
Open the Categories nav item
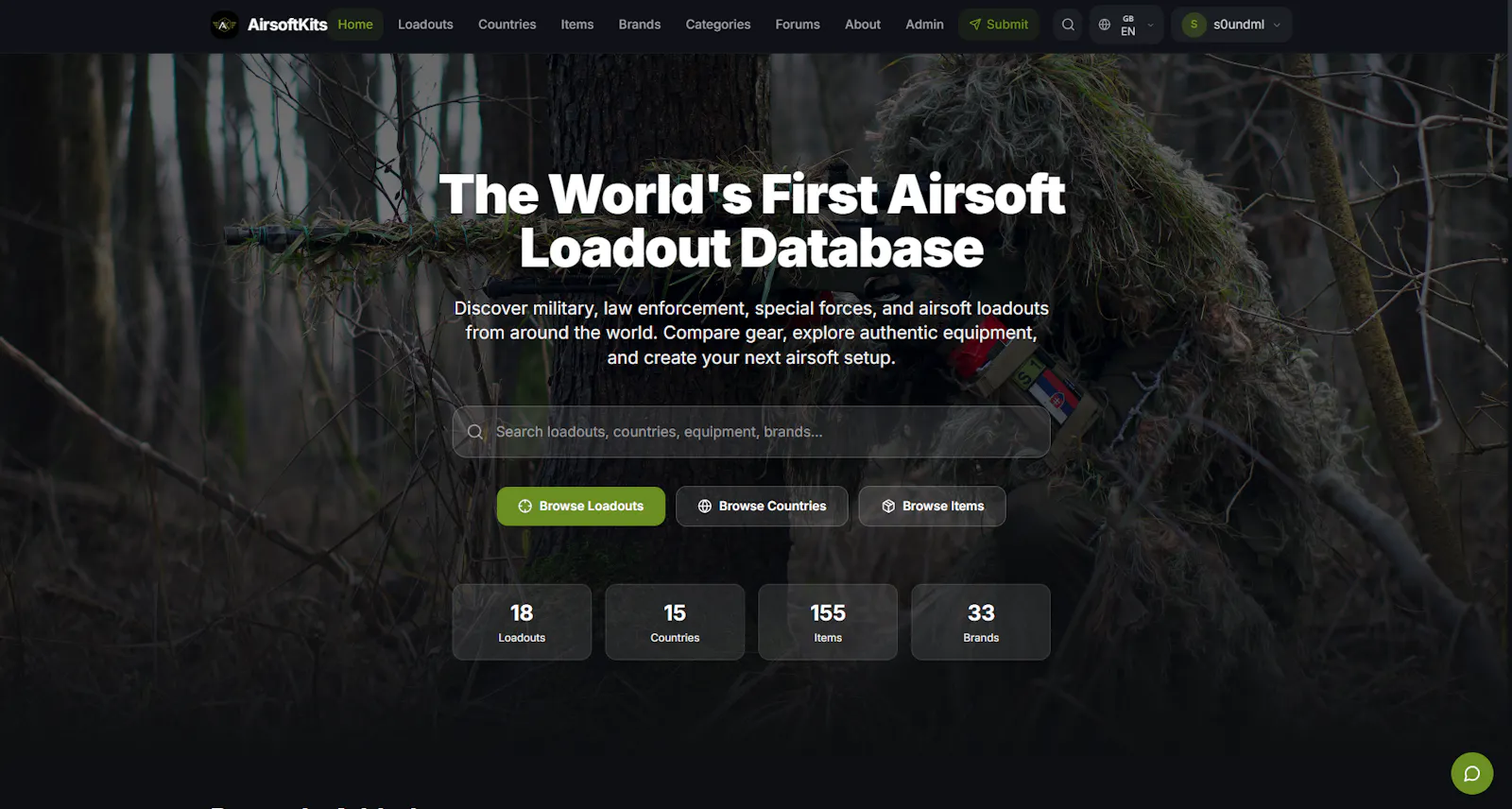pos(718,25)
